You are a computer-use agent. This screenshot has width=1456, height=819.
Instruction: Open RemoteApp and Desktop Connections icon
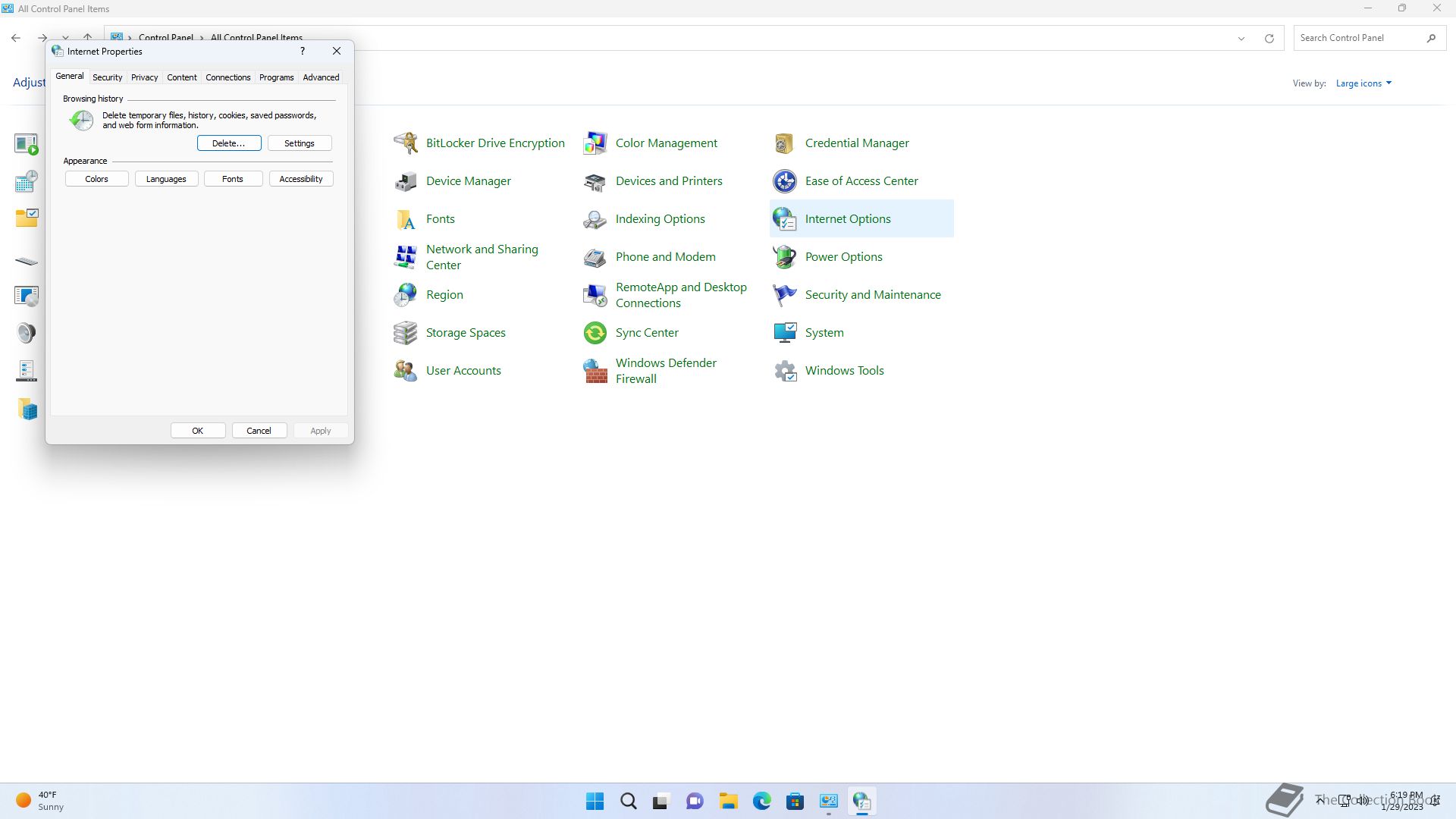pos(595,294)
